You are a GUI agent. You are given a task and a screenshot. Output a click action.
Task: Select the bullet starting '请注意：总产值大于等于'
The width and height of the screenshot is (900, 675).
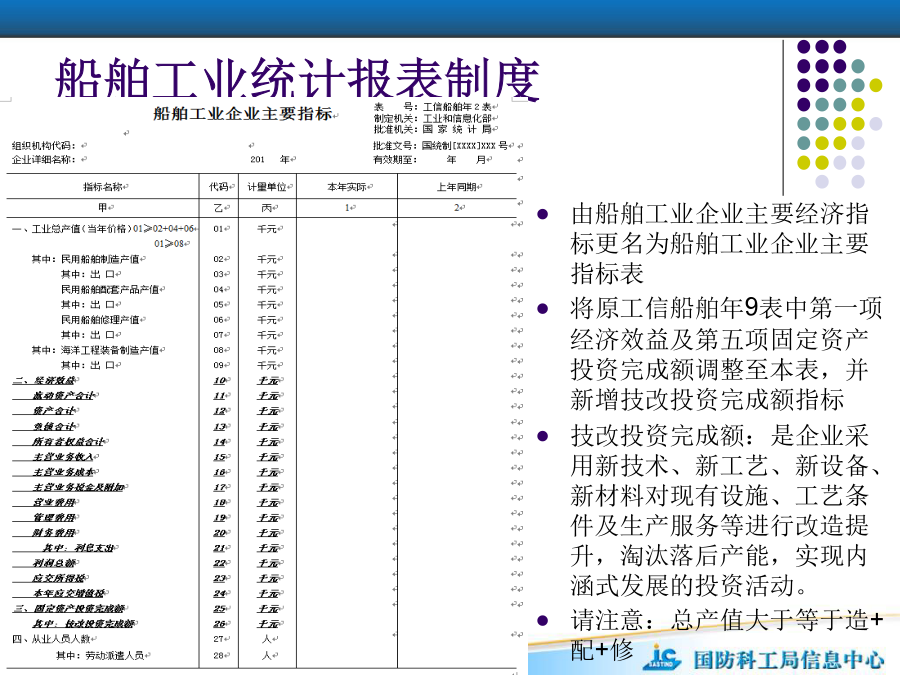[x=726, y=635]
